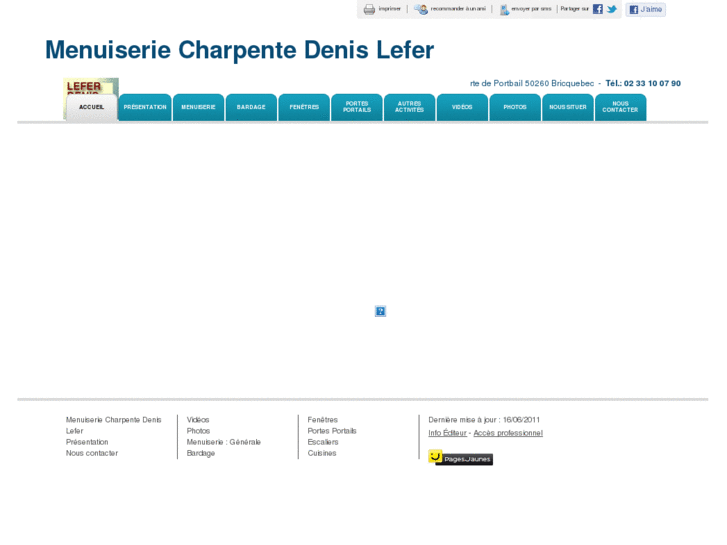Open the Menuiserie tab

click(198, 108)
